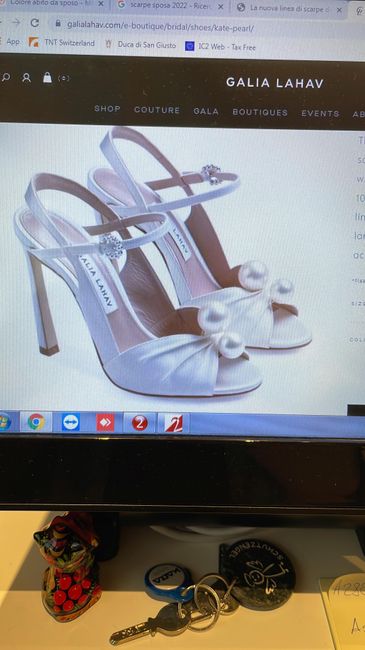Click the GALIA LAHAV logo
This screenshot has width=365, height=650.
[x=275, y=83]
